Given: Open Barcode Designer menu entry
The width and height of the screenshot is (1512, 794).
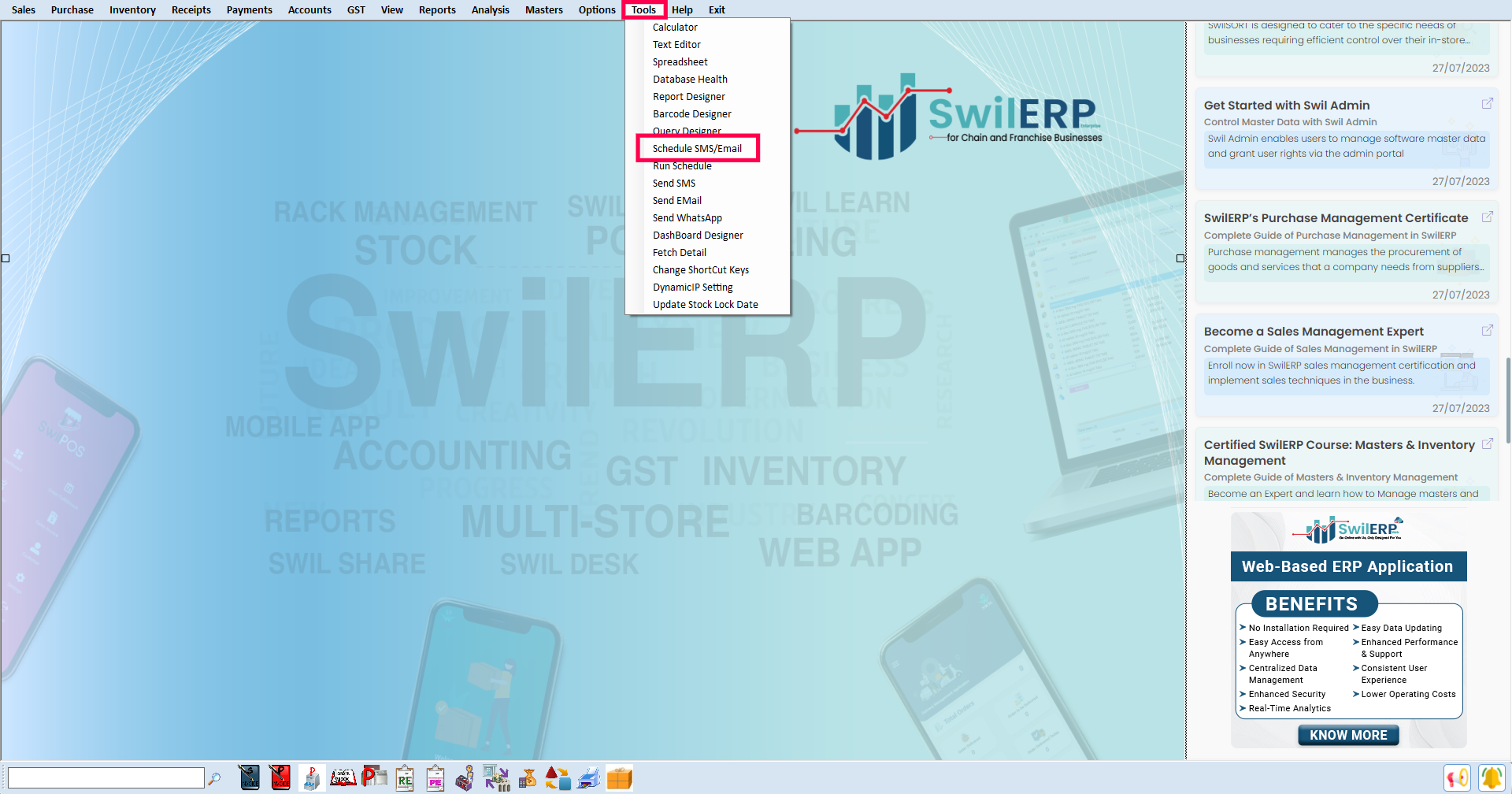Looking at the screenshot, I should click(707, 114).
